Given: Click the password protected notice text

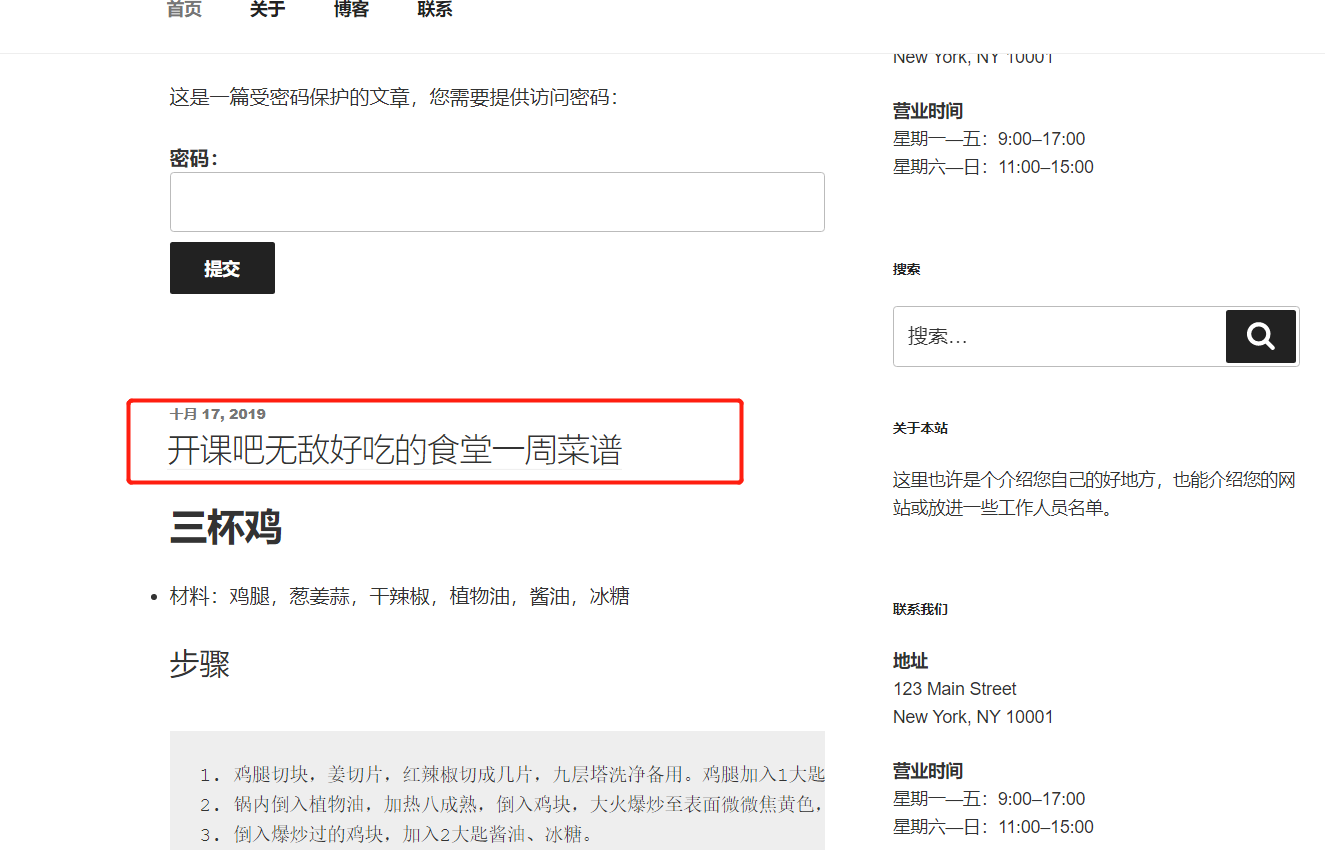Looking at the screenshot, I should (394, 97).
